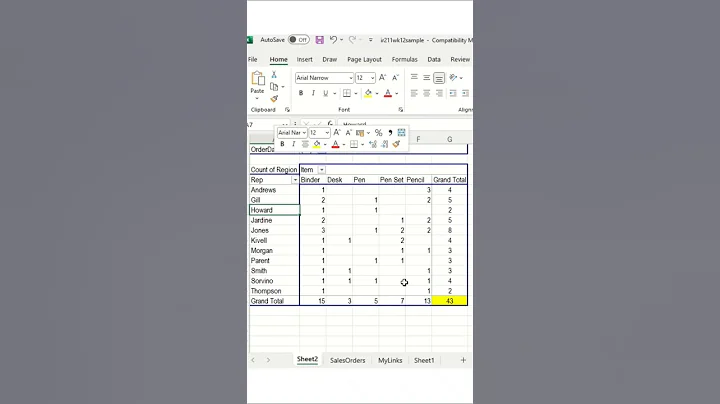Image resolution: width=720 pixels, height=404 pixels.
Task: Switch to the Formulas ribbon tab
Action: click(x=405, y=59)
